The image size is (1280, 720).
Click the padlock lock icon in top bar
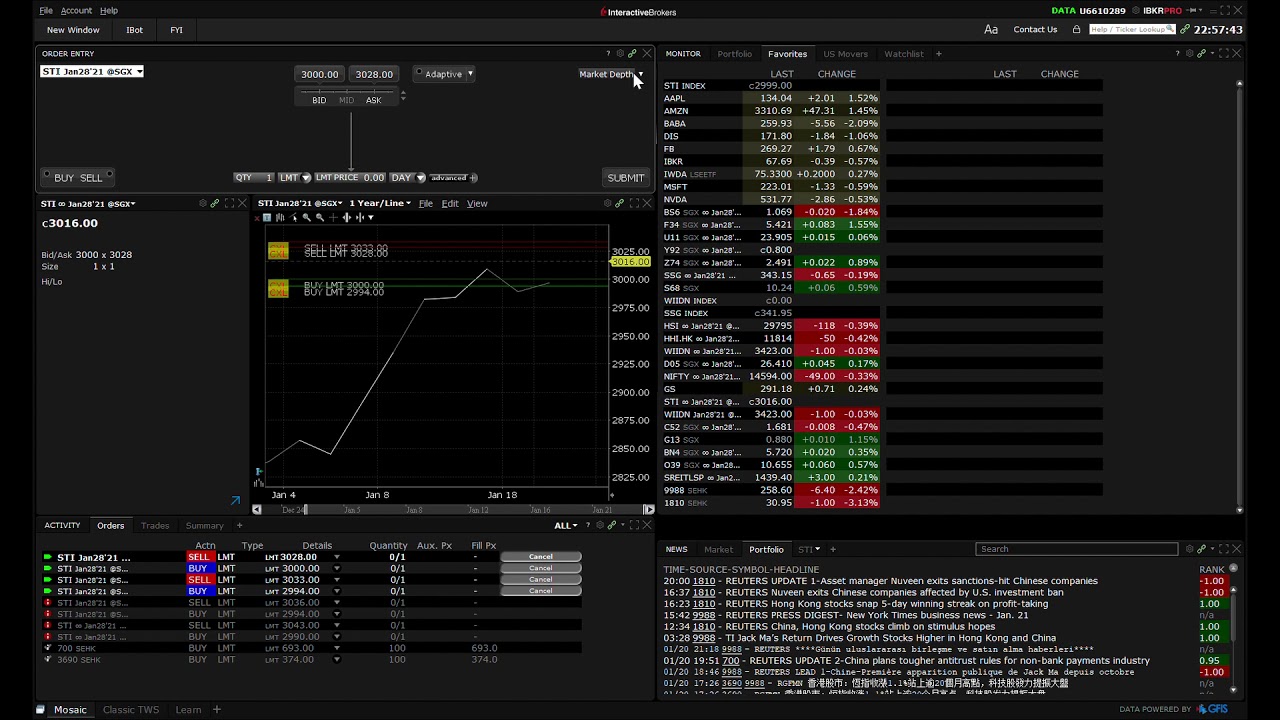[x=1076, y=30]
